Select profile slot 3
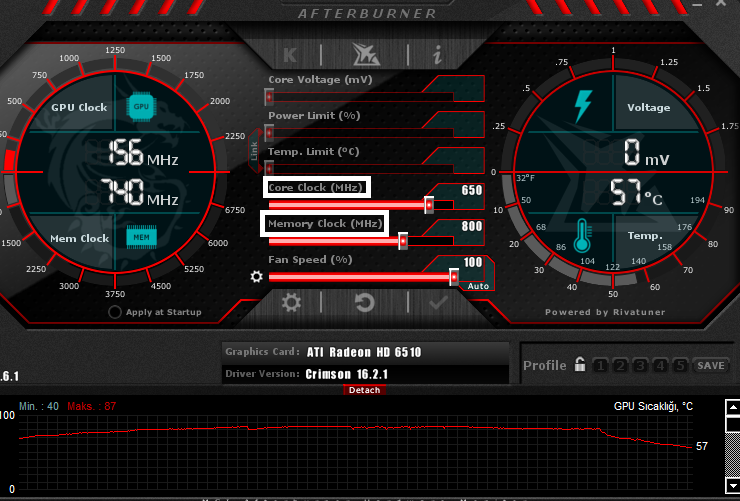The height and width of the screenshot is (501, 740). (x=640, y=366)
